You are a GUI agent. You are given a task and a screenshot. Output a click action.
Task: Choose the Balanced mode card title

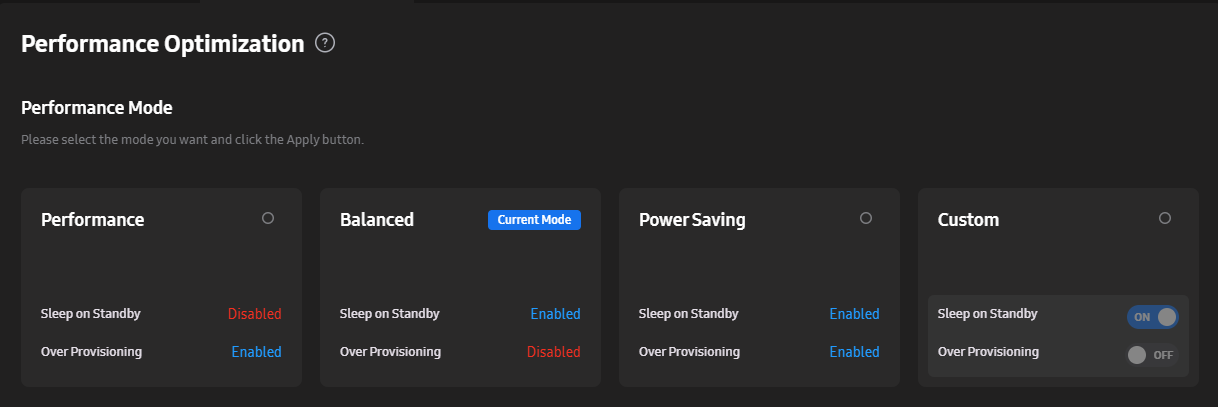coord(377,220)
